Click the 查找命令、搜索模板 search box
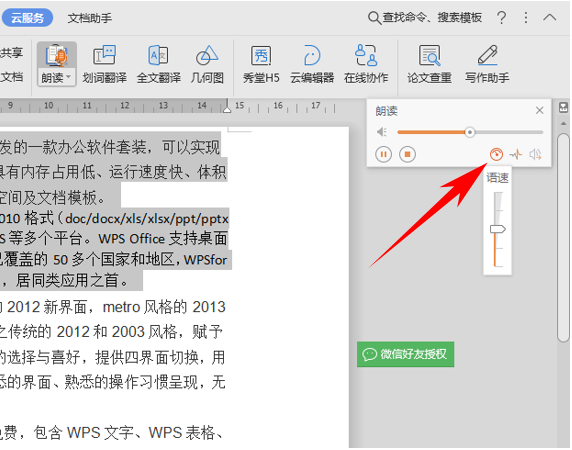 click(x=425, y=17)
